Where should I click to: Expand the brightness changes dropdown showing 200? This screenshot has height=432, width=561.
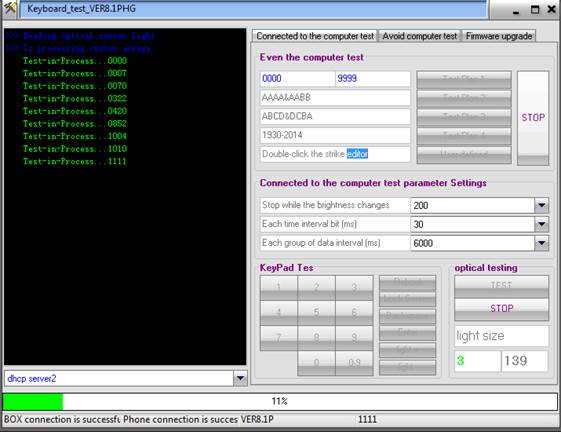pyautogui.click(x=541, y=205)
